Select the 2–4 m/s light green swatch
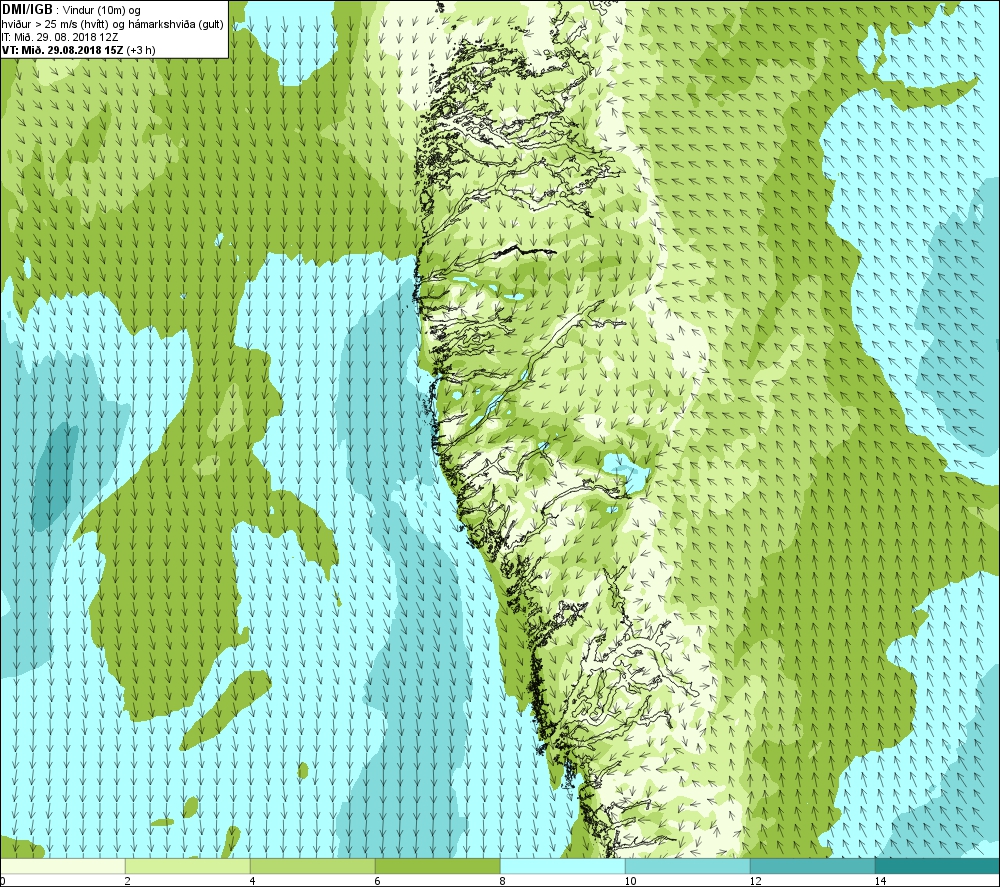Image resolution: width=1000 pixels, height=887 pixels. [188, 866]
